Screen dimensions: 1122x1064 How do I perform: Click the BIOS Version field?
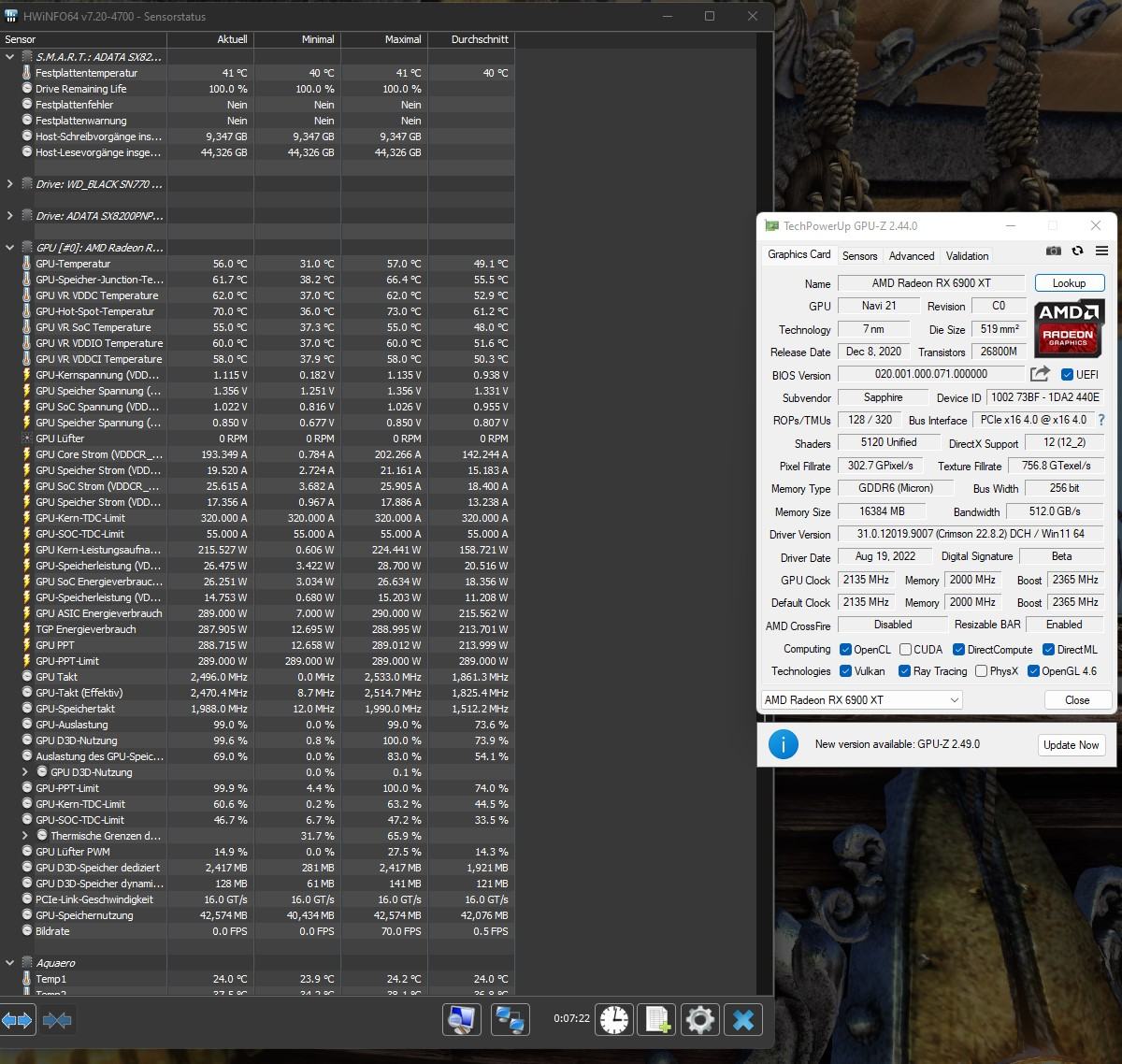930,374
